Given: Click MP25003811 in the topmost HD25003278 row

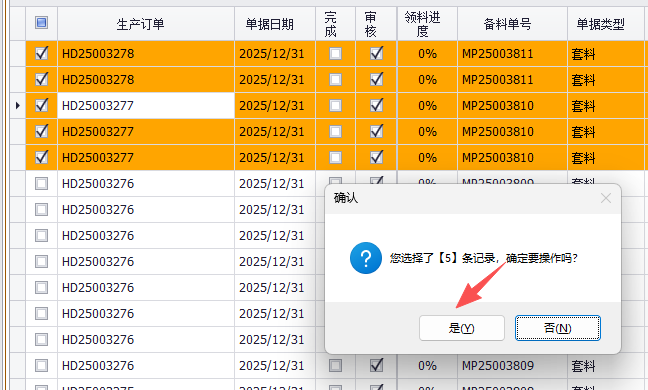Looking at the screenshot, I should pos(498,54).
